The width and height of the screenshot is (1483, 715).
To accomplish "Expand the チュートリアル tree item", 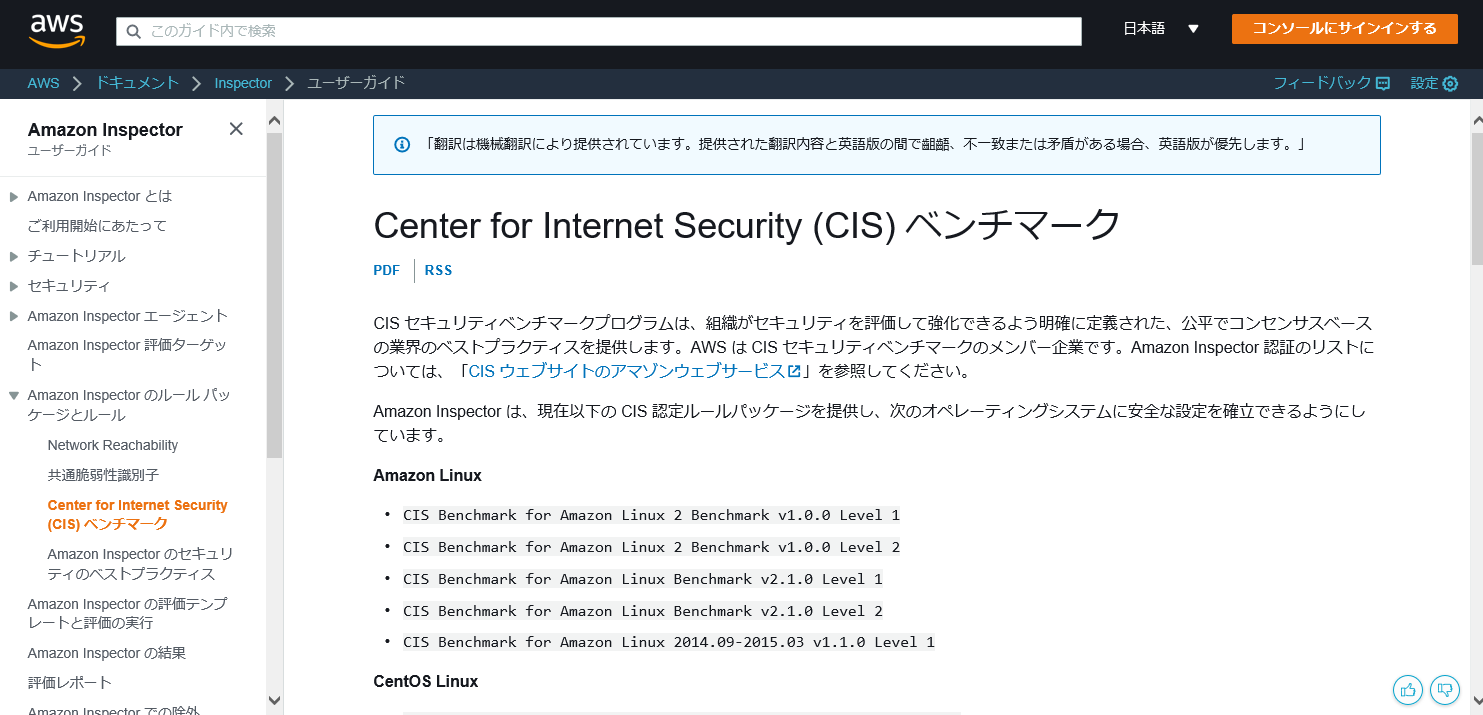I will (x=14, y=257).
